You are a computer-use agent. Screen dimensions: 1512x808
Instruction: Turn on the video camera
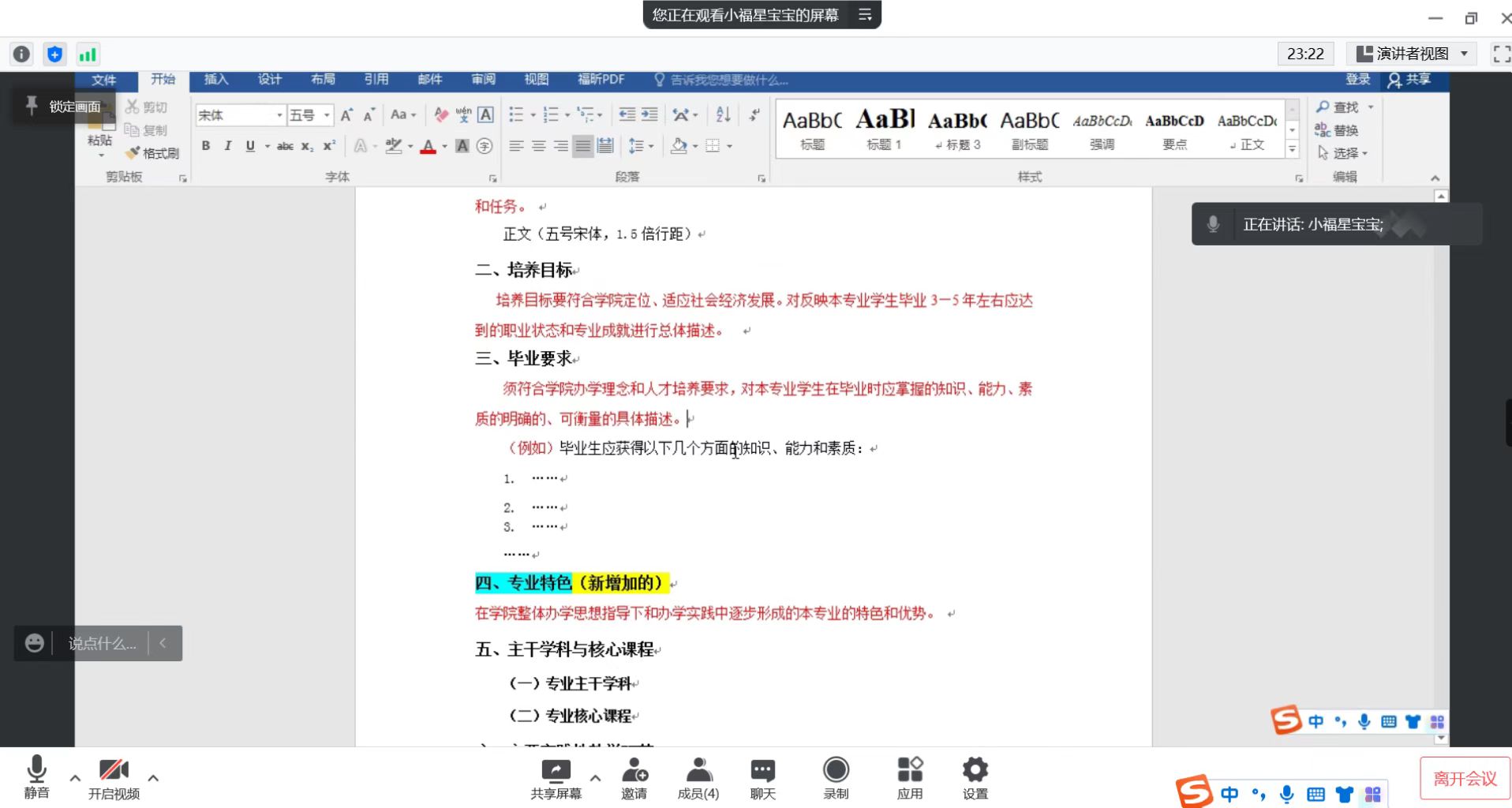point(114,771)
